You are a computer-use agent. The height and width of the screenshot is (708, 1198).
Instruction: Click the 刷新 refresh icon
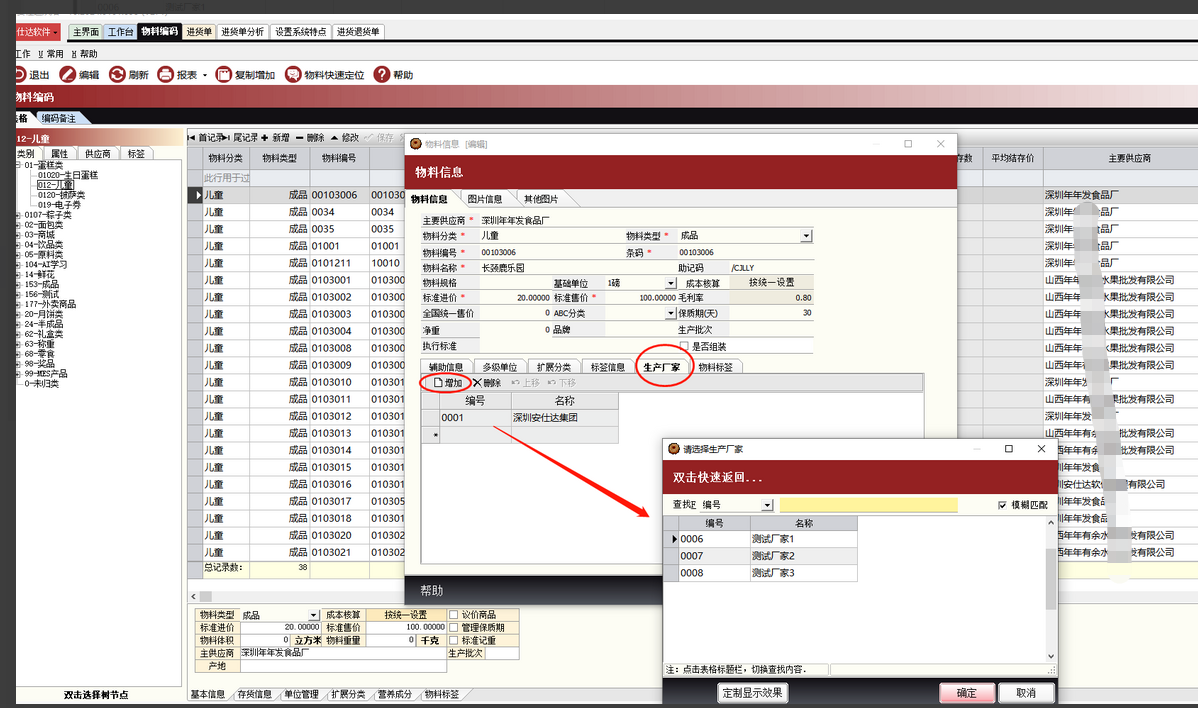click(117, 74)
